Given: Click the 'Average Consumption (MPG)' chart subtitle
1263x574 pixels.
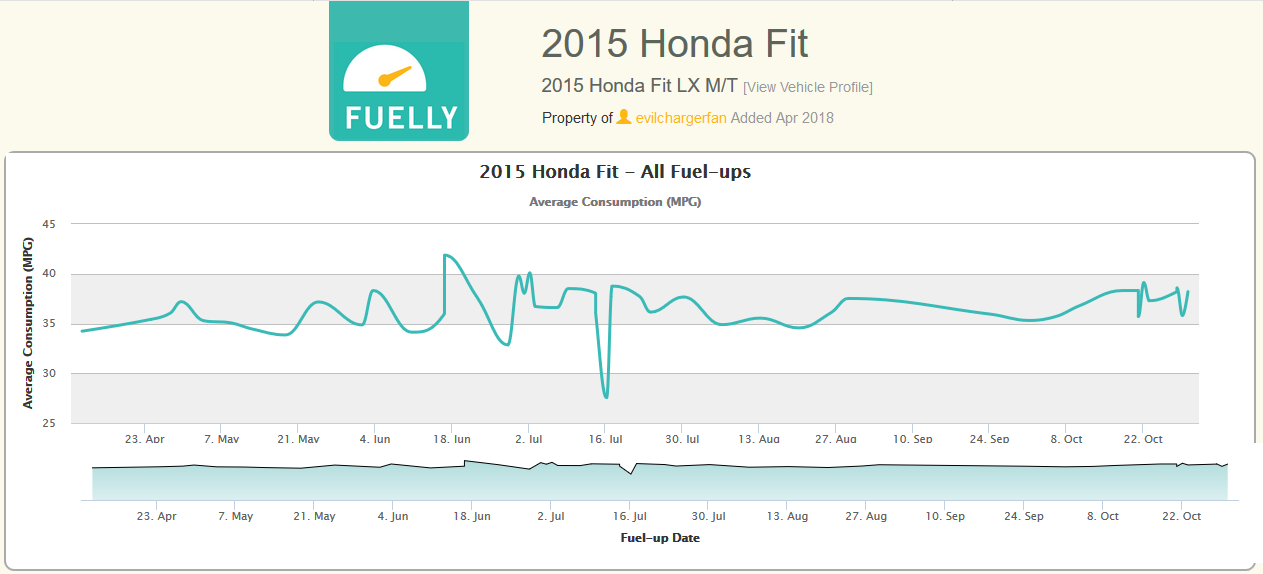Looking at the screenshot, I should (x=615, y=202).
